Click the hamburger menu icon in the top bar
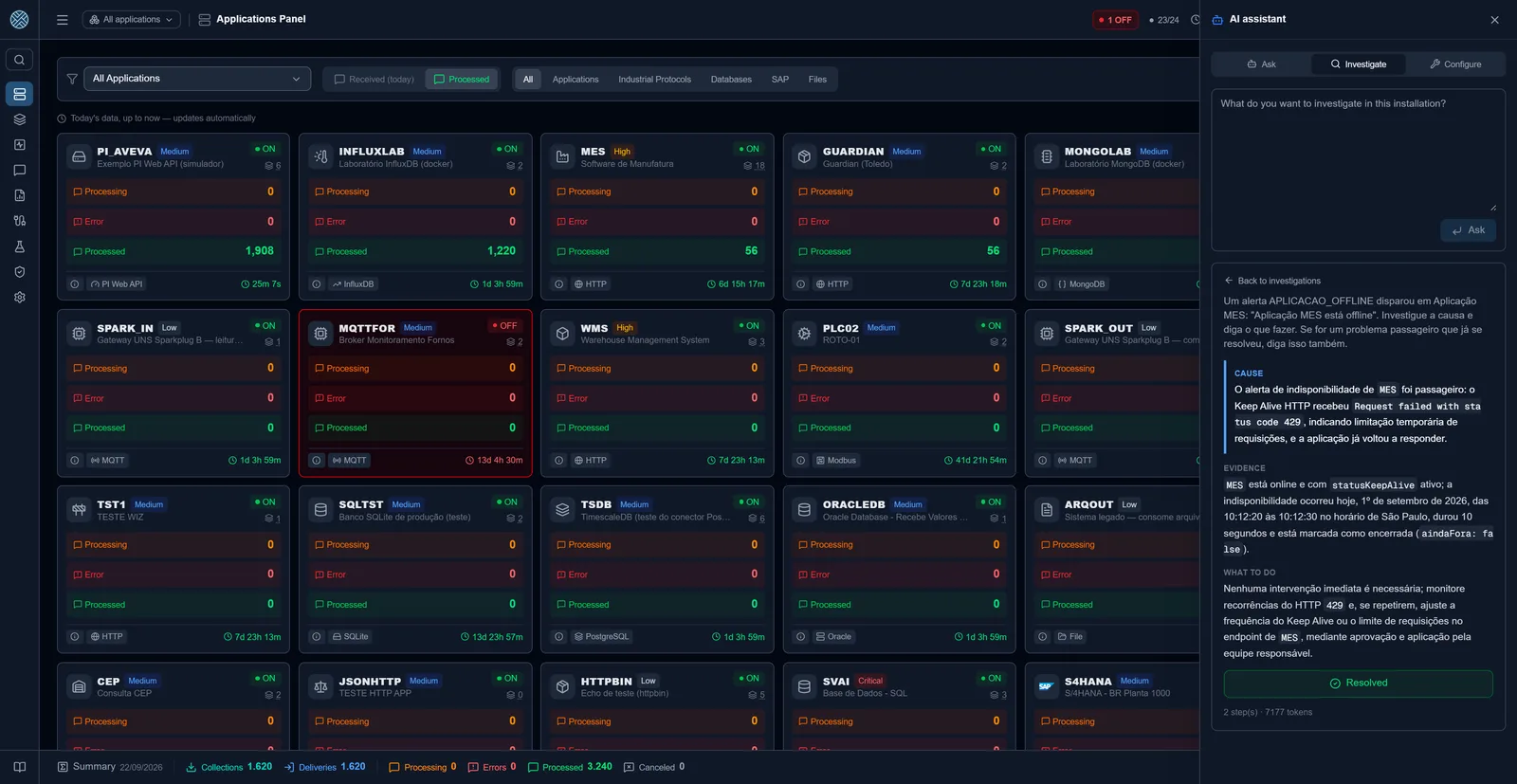The image size is (1517, 784). [x=63, y=20]
